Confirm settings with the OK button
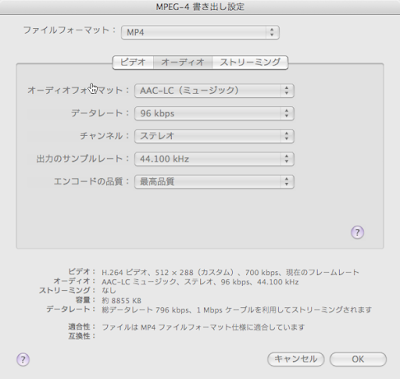The width and height of the screenshot is (400, 379). pos(358,359)
